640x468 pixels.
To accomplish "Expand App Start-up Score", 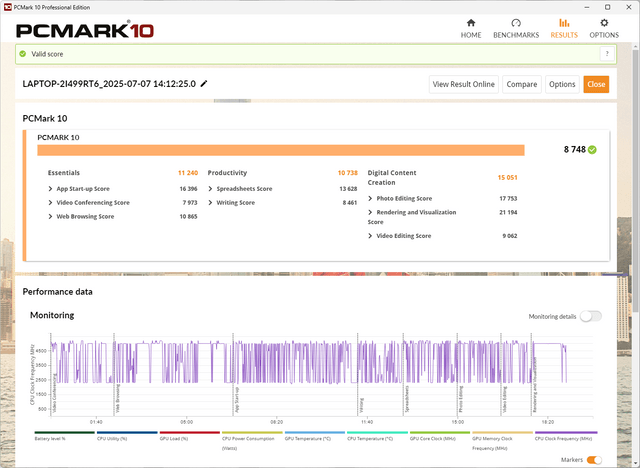I will [50, 189].
